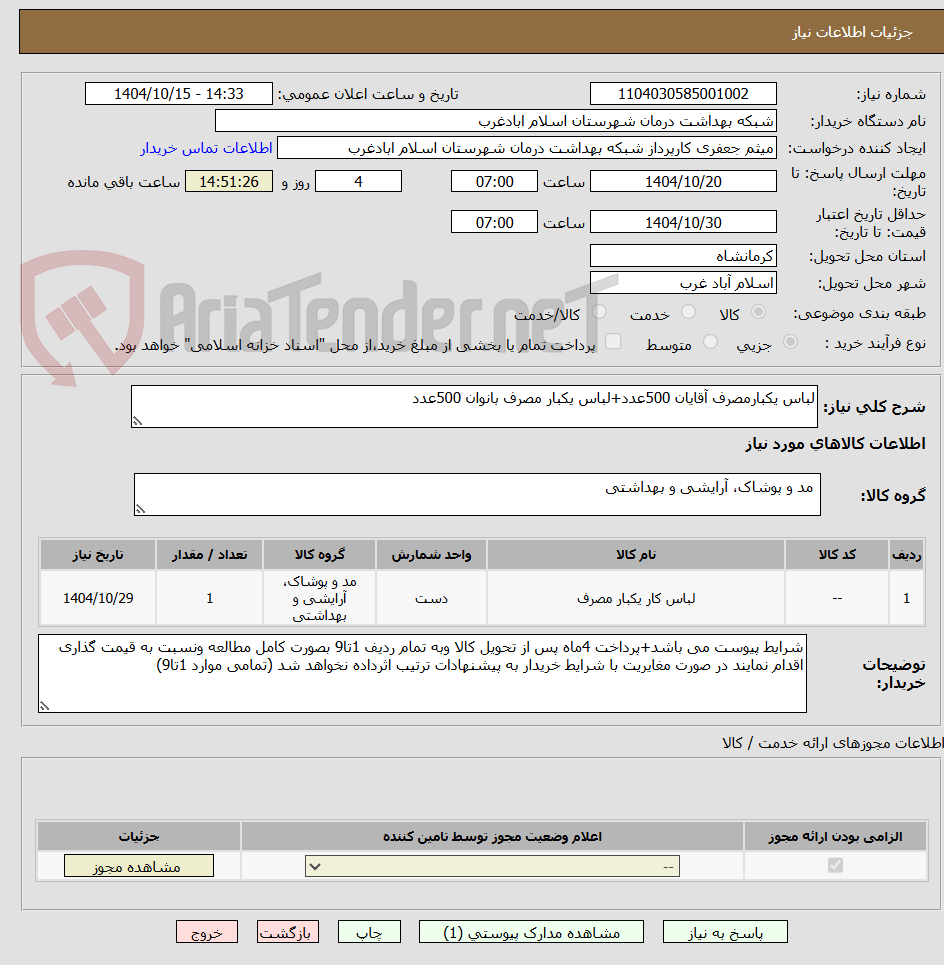Open اطلاعات تماس خریدار link
Viewport: 944px width, 965px height.
[206, 148]
